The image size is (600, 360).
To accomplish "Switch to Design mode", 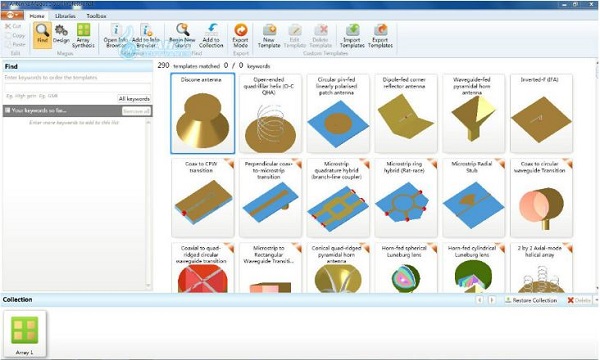I will [61, 35].
